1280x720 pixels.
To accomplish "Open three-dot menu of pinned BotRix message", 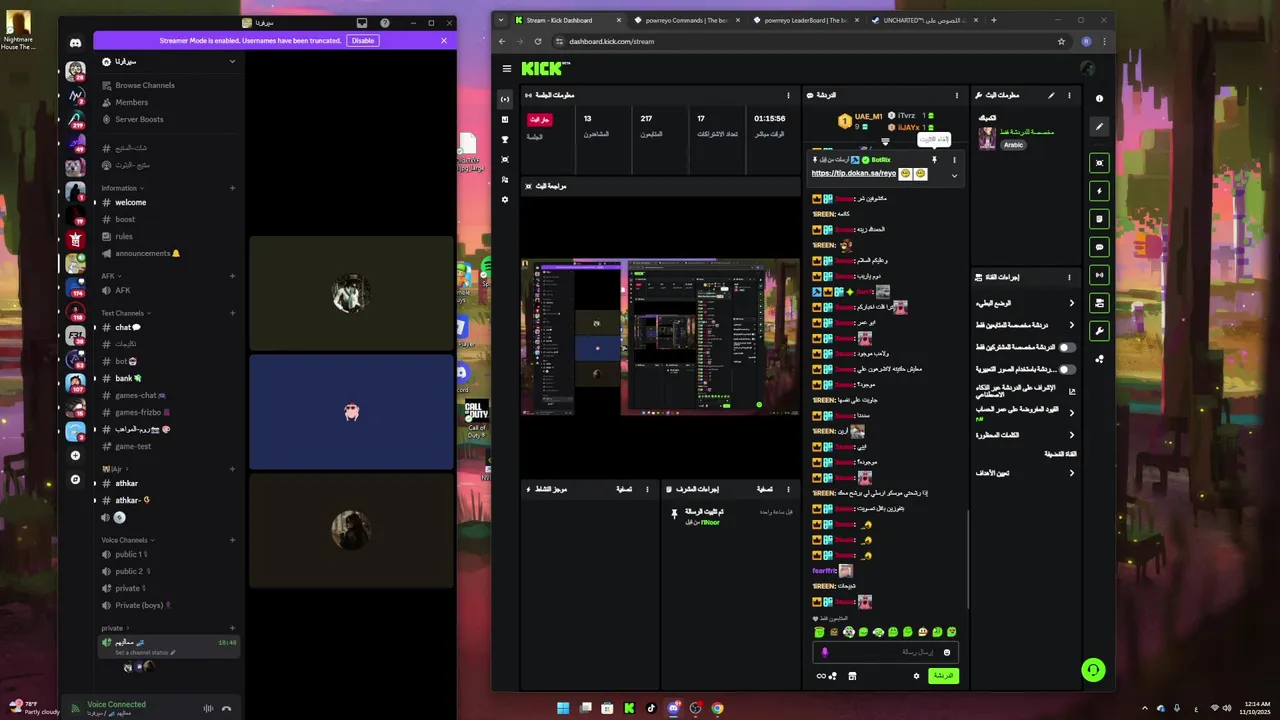I will point(953,160).
